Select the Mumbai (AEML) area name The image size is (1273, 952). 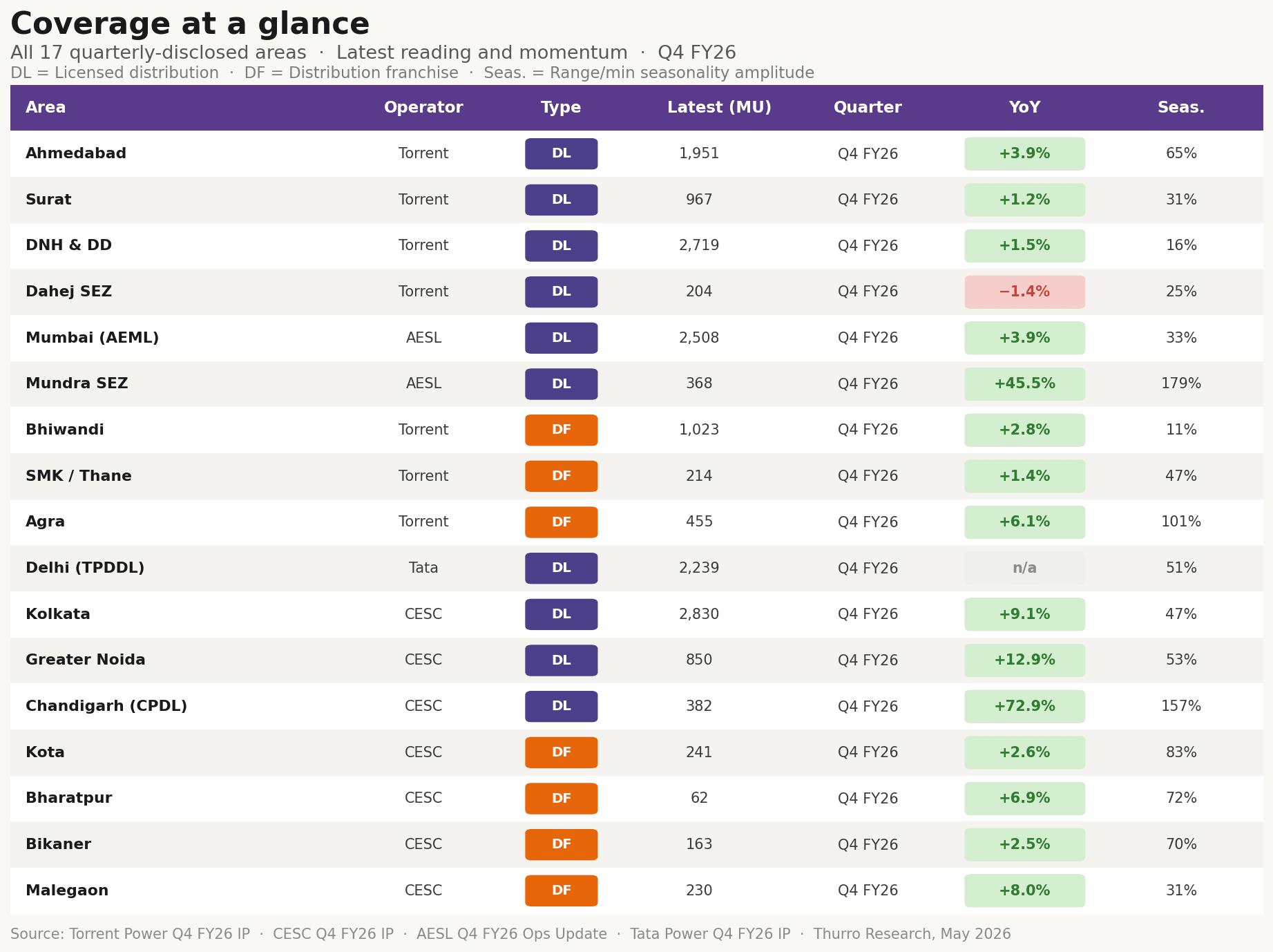pyautogui.click(x=92, y=338)
